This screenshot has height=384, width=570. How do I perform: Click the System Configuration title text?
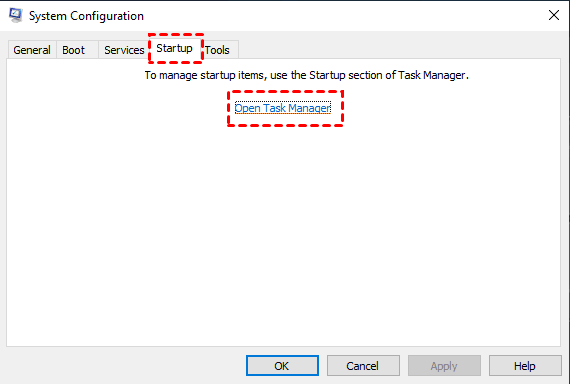point(87,16)
